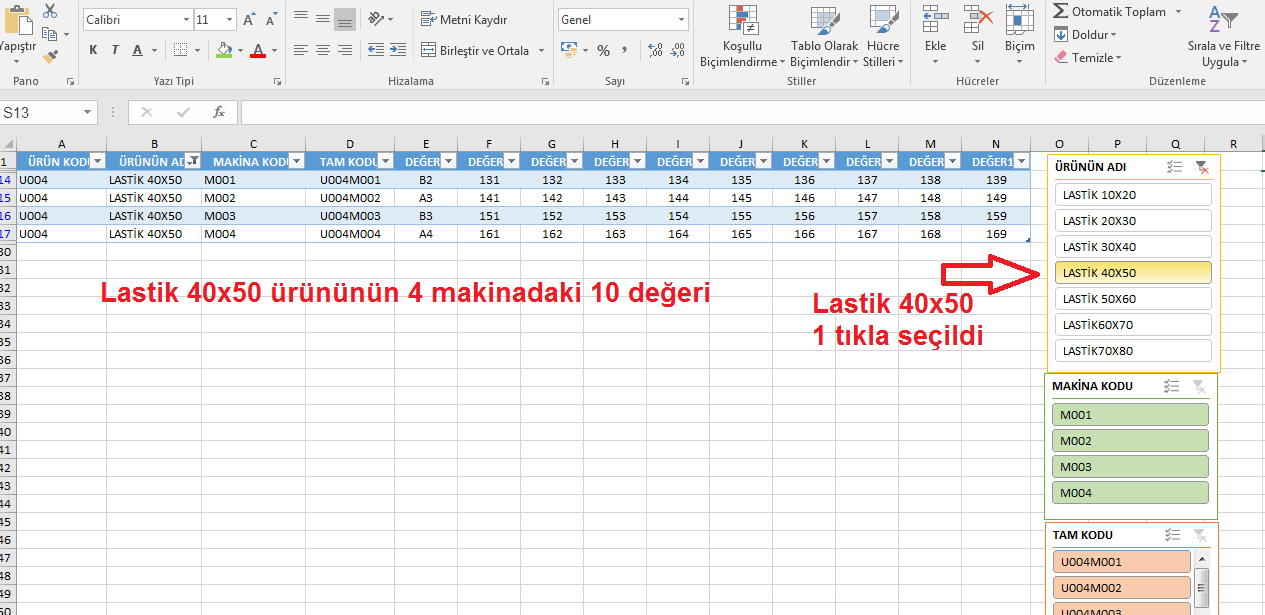Apply comma style

point(625,50)
